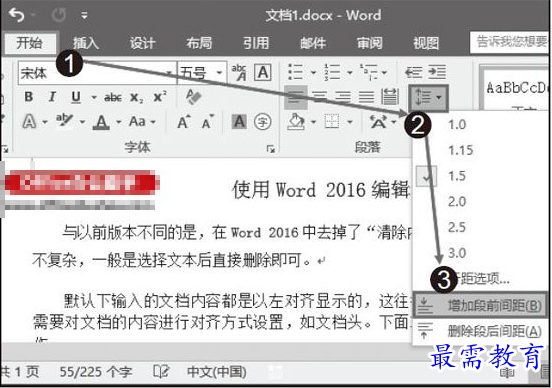Click the Redo button in quick access toolbar
Screen dimensions: 552x388
59,15
